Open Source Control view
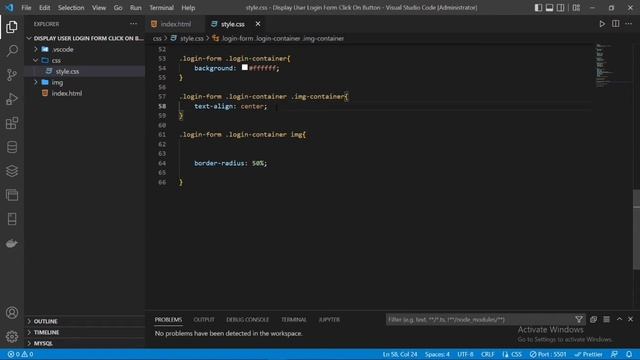Viewport: 640px width, 360px height. point(12,75)
